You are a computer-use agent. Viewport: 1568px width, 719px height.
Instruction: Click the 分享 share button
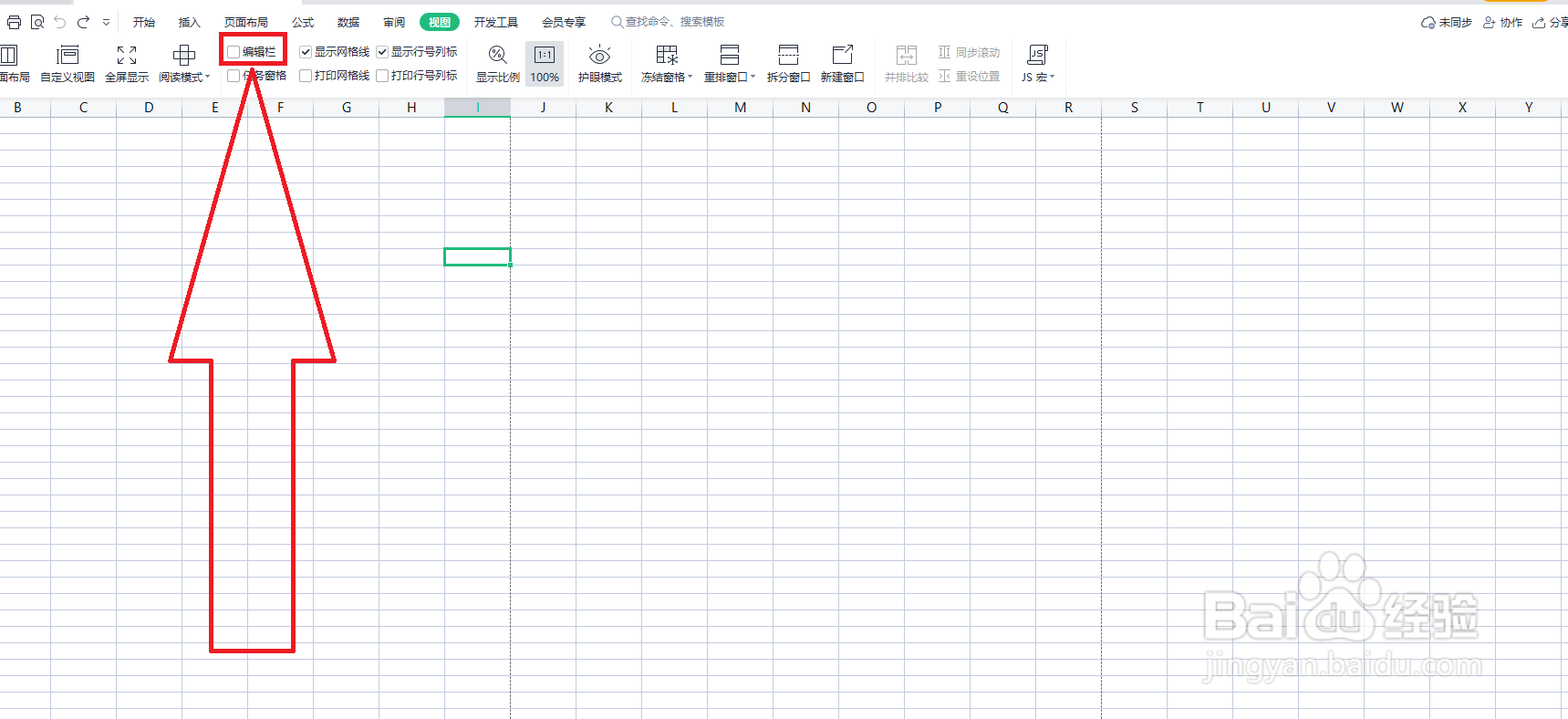[1550, 22]
